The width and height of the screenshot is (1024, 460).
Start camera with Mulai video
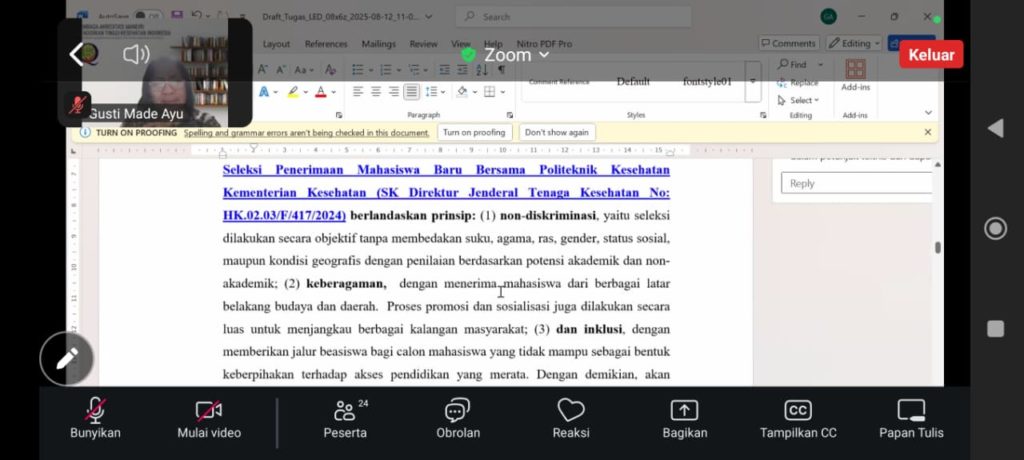(x=209, y=419)
